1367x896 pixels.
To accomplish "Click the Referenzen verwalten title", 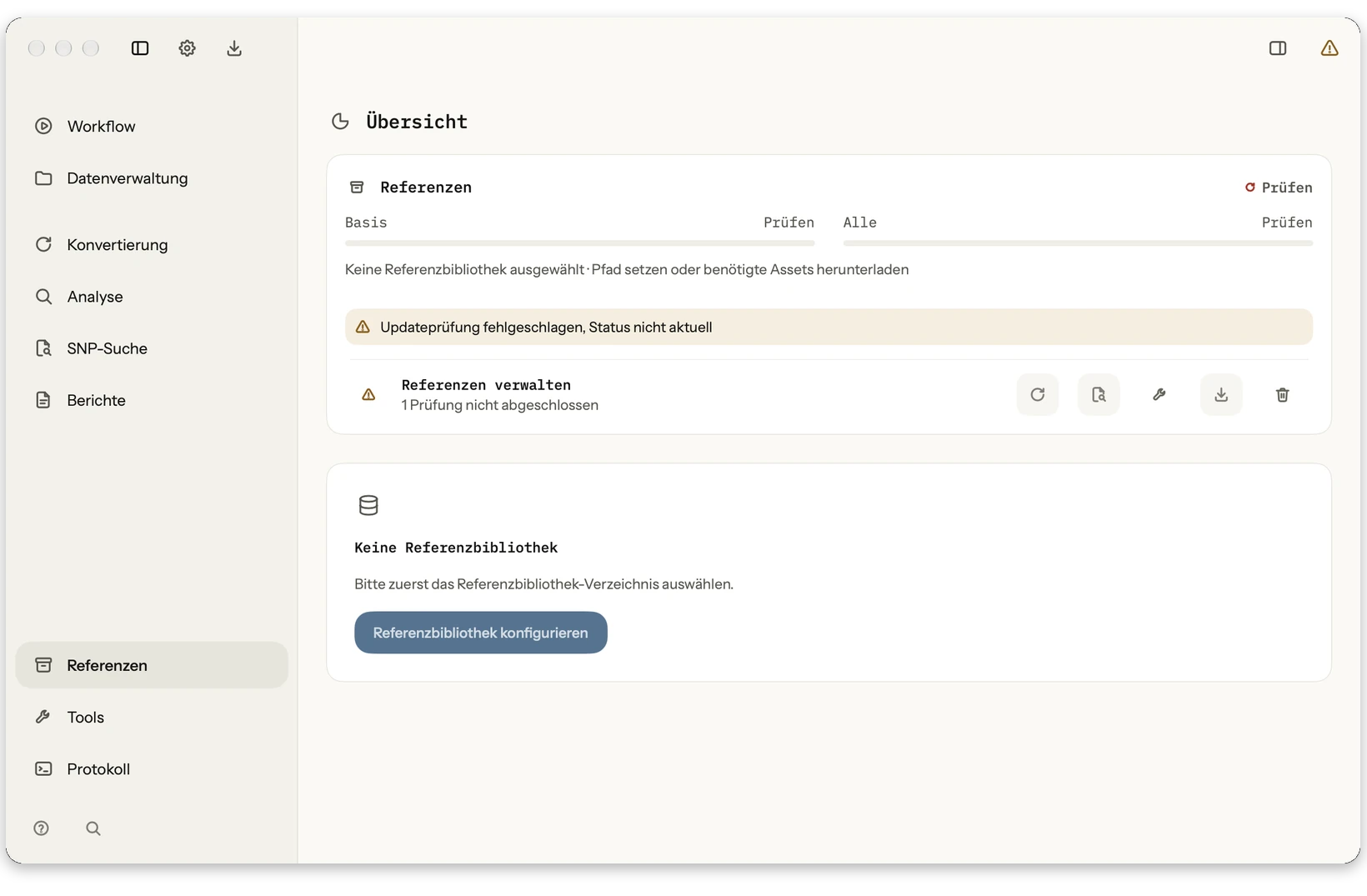I will point(486,385).
